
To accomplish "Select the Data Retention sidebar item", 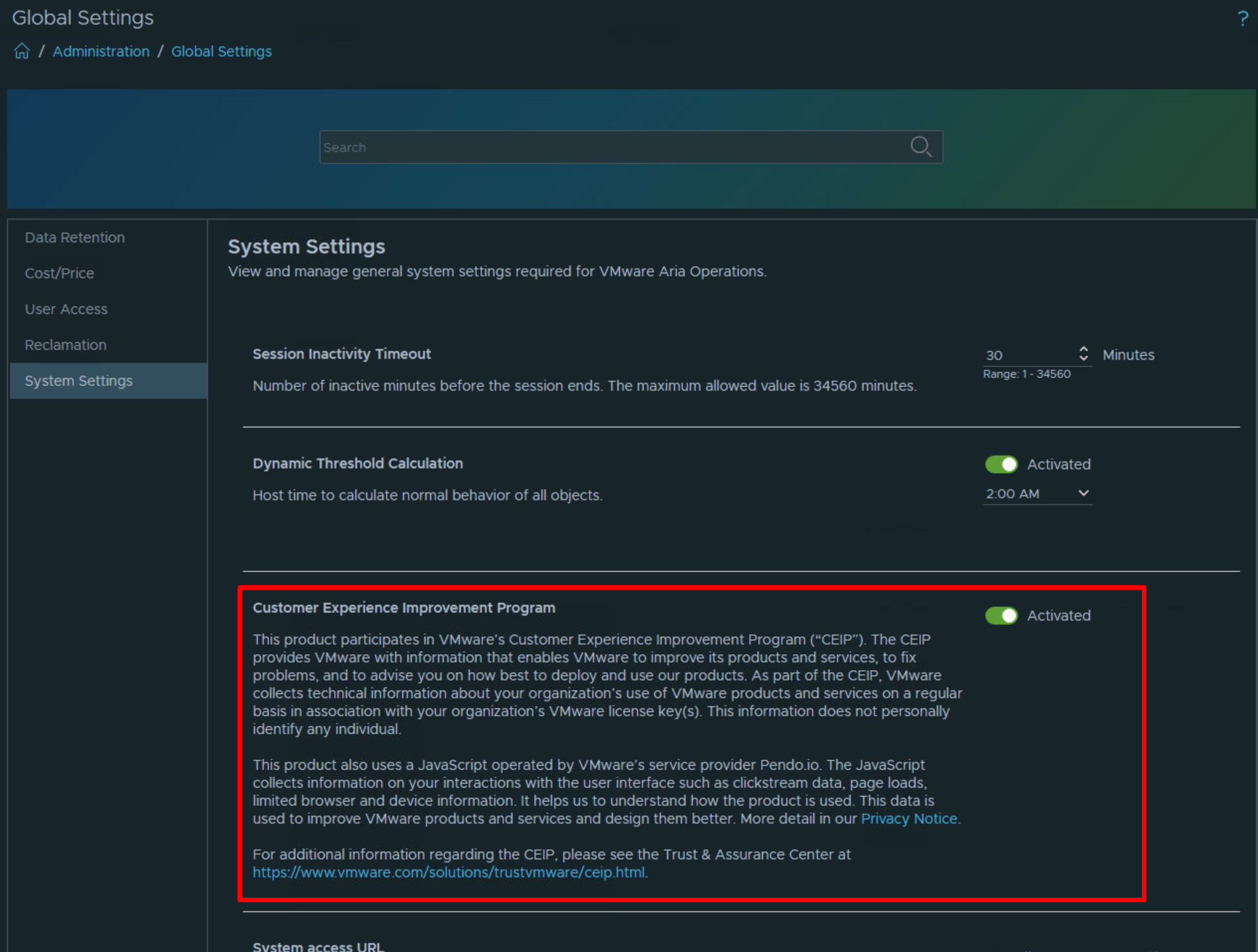I will [74, 237].
